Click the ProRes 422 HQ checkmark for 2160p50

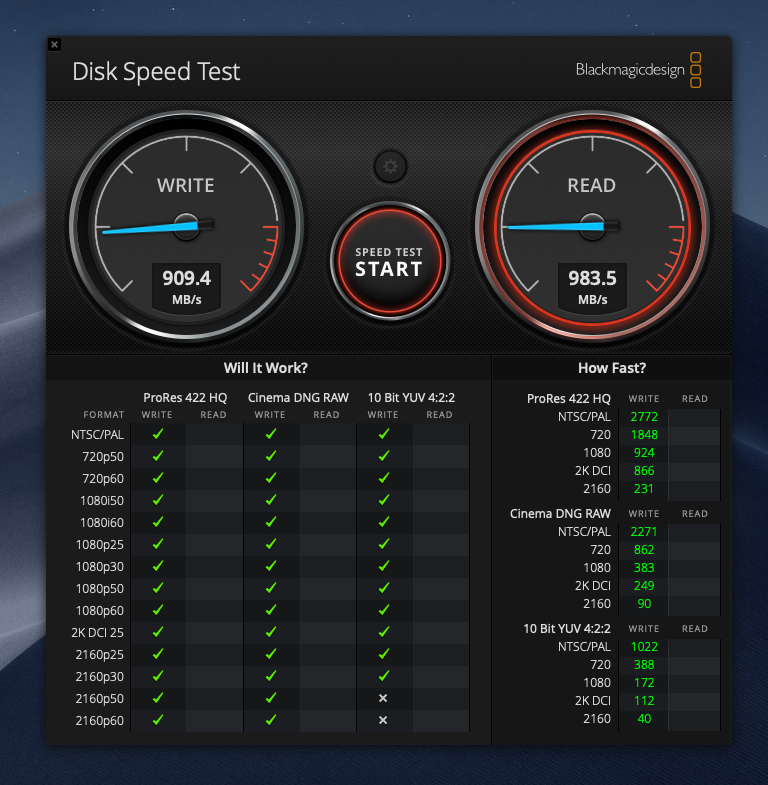(158, 697)
